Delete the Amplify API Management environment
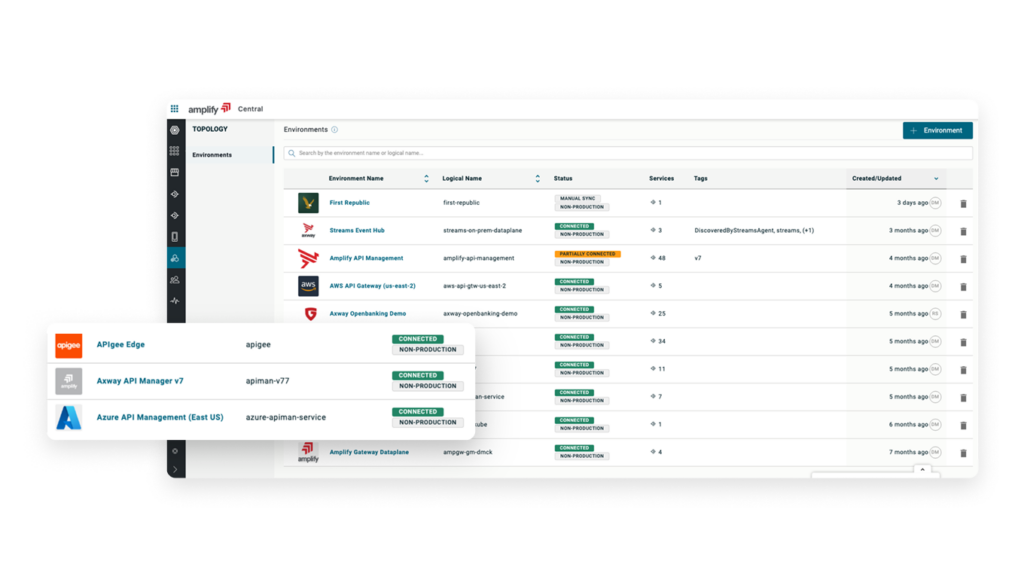 (x=963, y=259)
